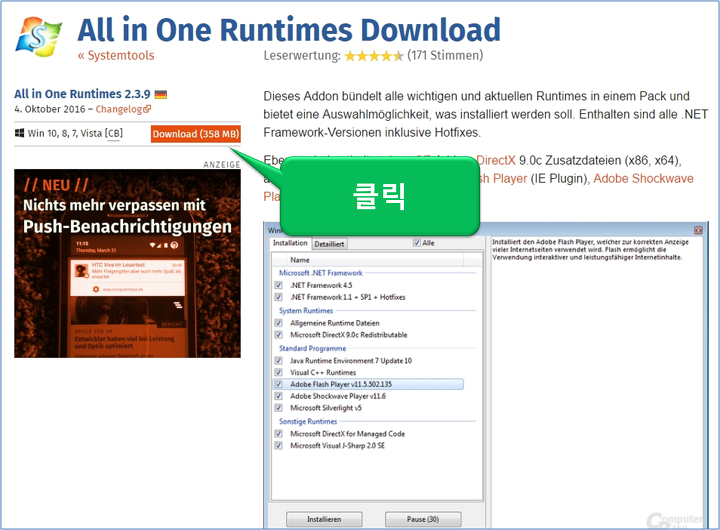Click the All in One Runtimes 2.3.9 link
Image resolution: width=720 pixels, height=530 pixels.
click(x=82, y=94)
